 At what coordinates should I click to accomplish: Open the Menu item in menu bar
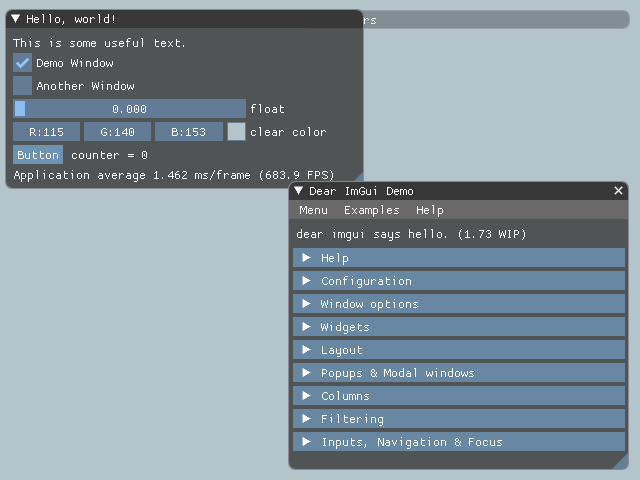coord(313,210)
